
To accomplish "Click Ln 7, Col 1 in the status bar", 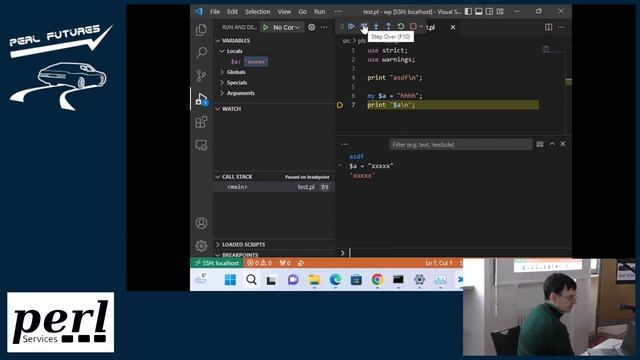I will tap(439, 263).
